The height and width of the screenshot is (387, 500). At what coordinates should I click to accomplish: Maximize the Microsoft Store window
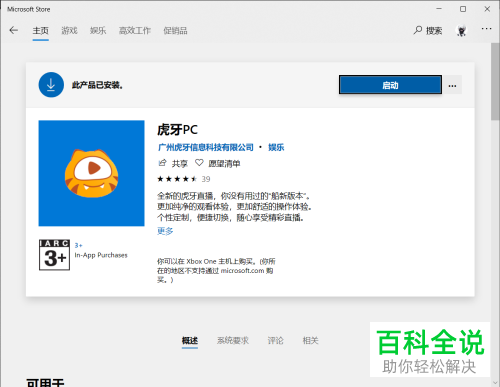(463, 9)
